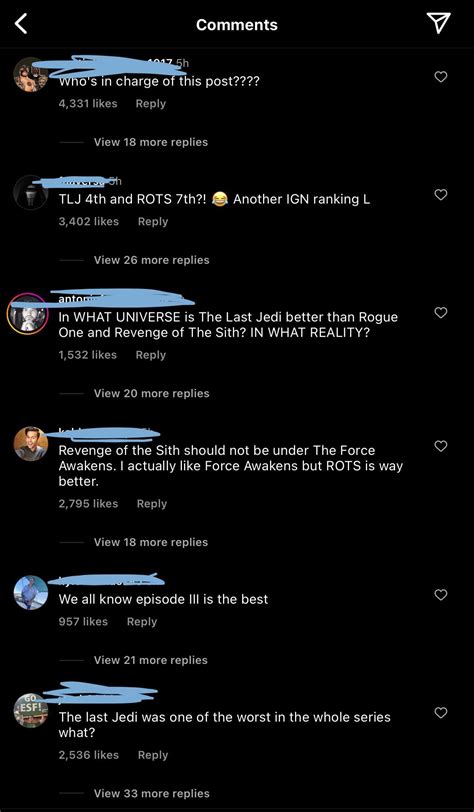474x812 pixels.
Task: Reply to the comment with 3,402 likes
Action: [153, 222]
